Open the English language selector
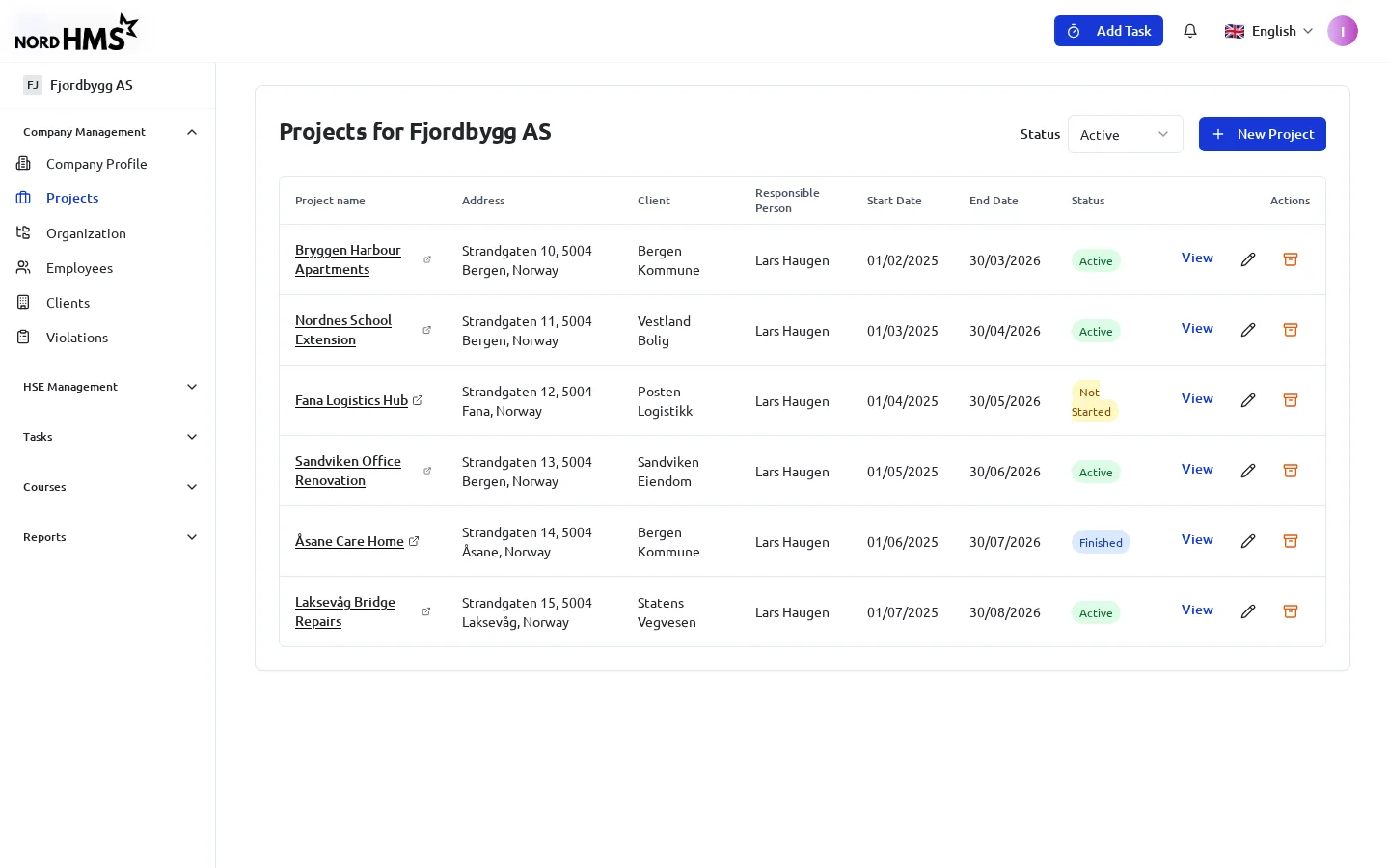This screenshot has height=868, width=1389. point(1268,31)
